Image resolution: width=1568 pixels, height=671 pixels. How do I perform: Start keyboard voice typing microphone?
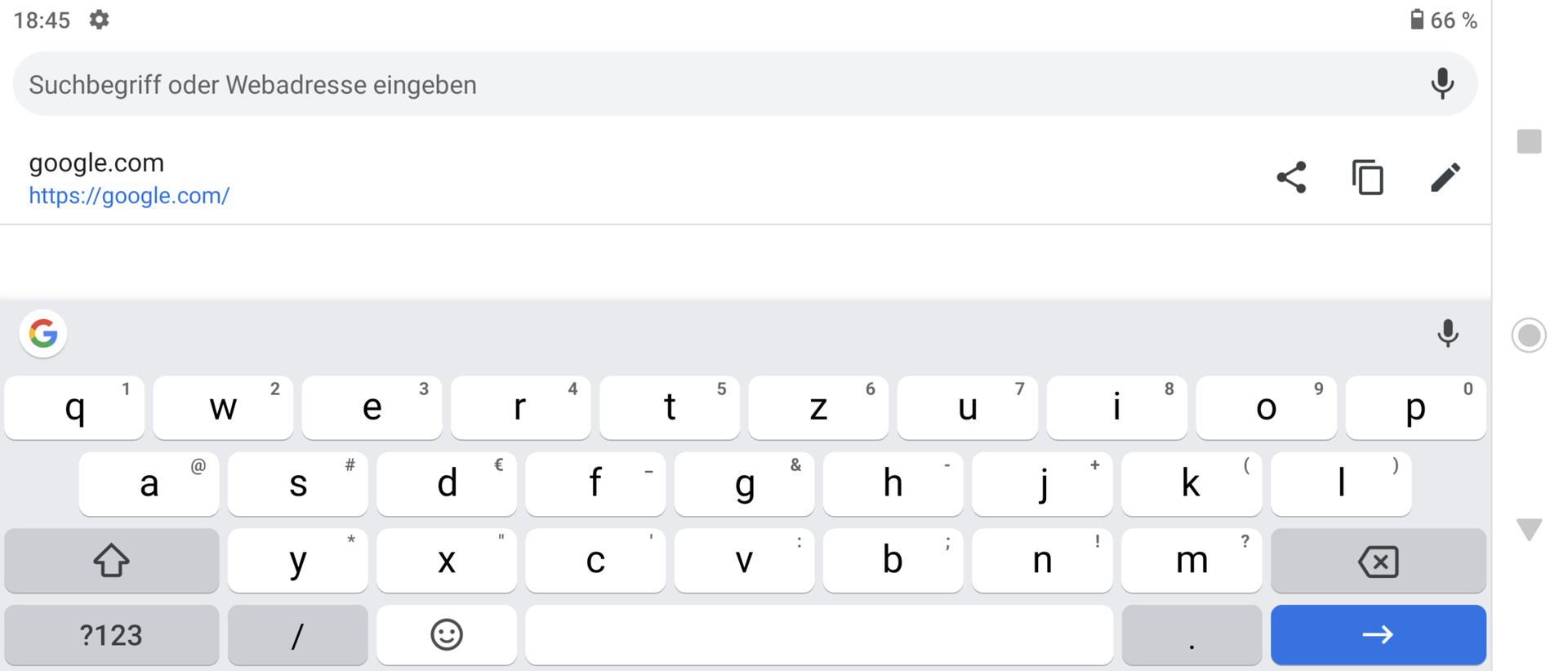point(1447,333)
